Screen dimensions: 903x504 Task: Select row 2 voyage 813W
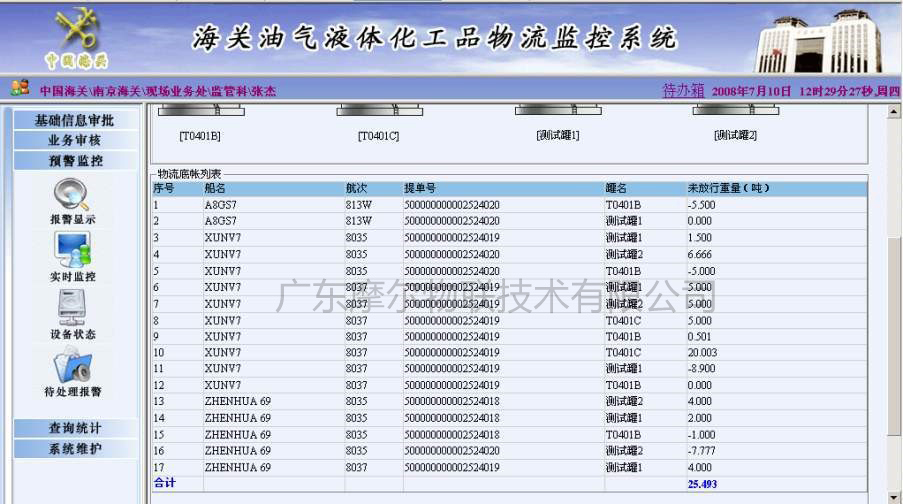[x=359, y=221]
